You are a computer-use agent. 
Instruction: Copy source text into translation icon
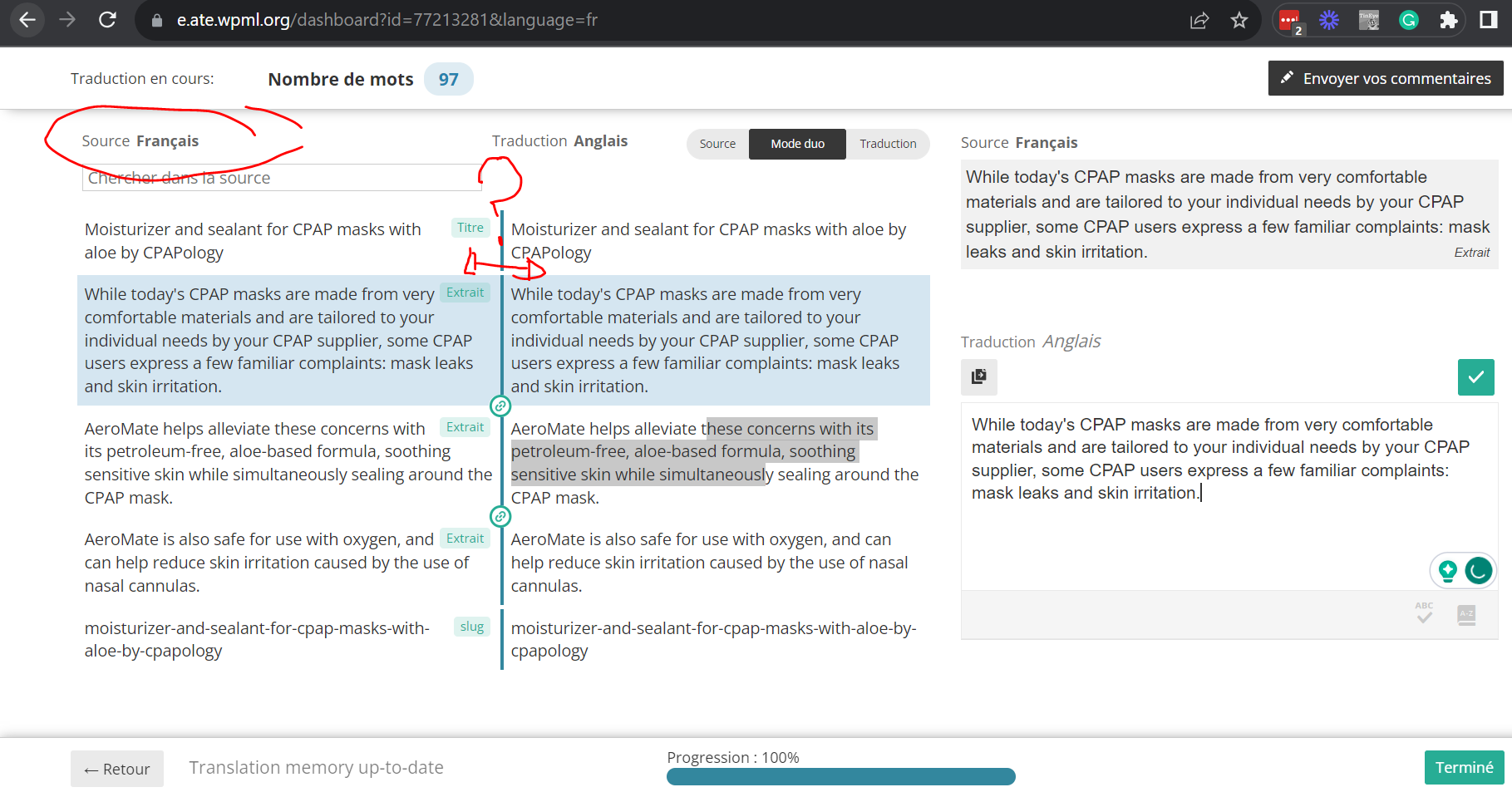click(979, 376)
